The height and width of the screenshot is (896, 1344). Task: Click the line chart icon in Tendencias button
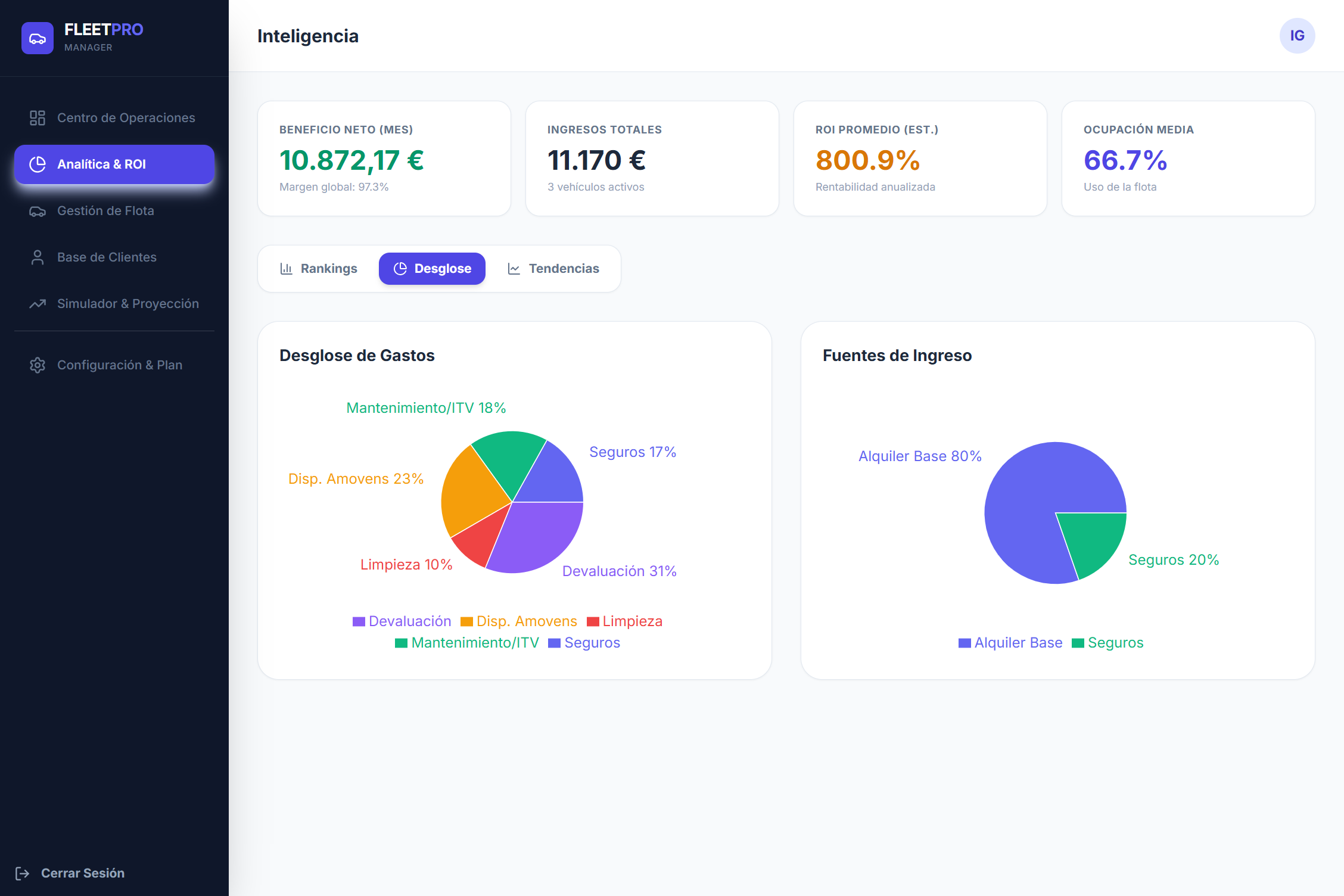click(x=513, y=268)
